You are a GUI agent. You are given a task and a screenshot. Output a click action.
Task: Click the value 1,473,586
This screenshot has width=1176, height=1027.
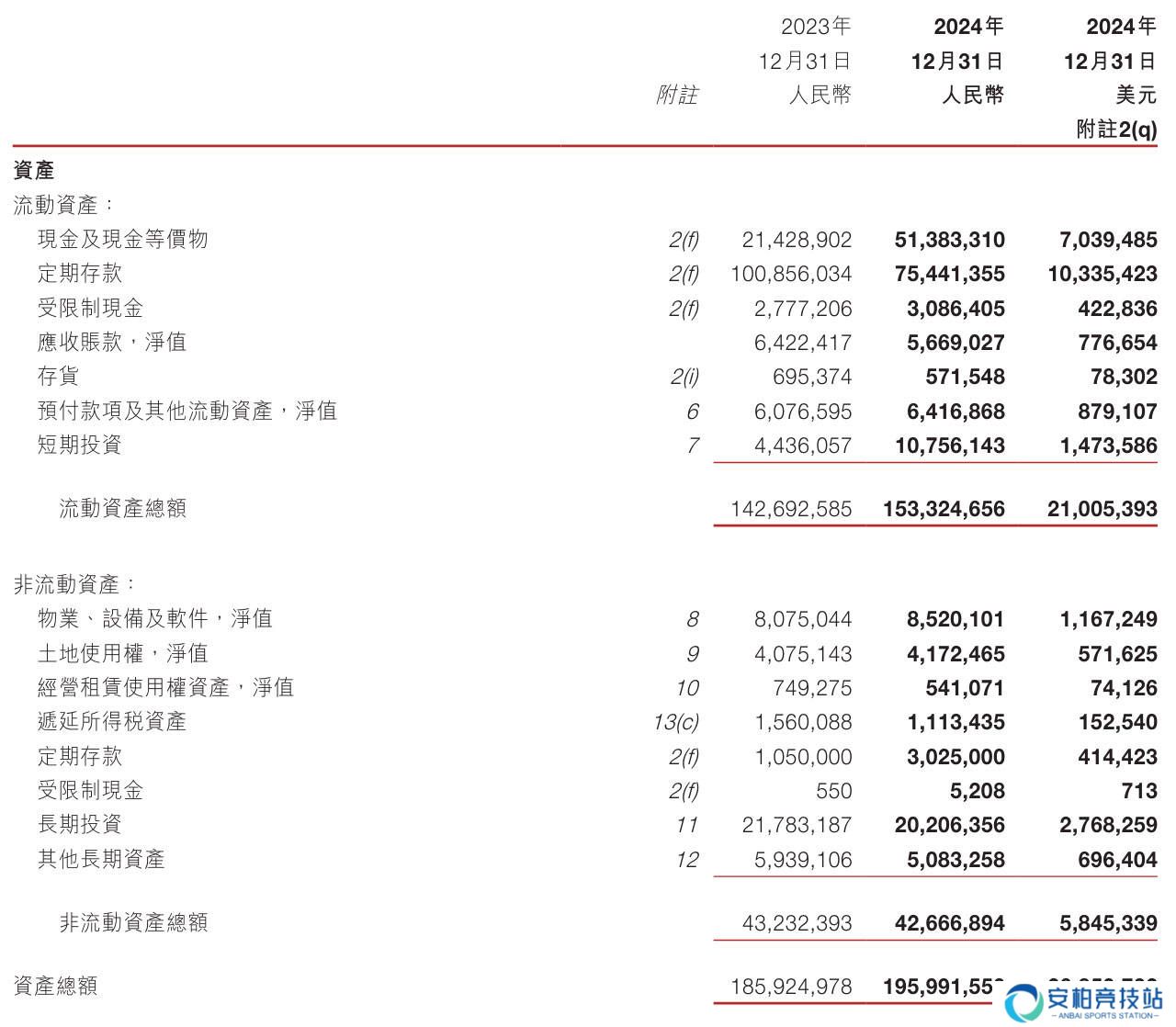coord(1108,446)
